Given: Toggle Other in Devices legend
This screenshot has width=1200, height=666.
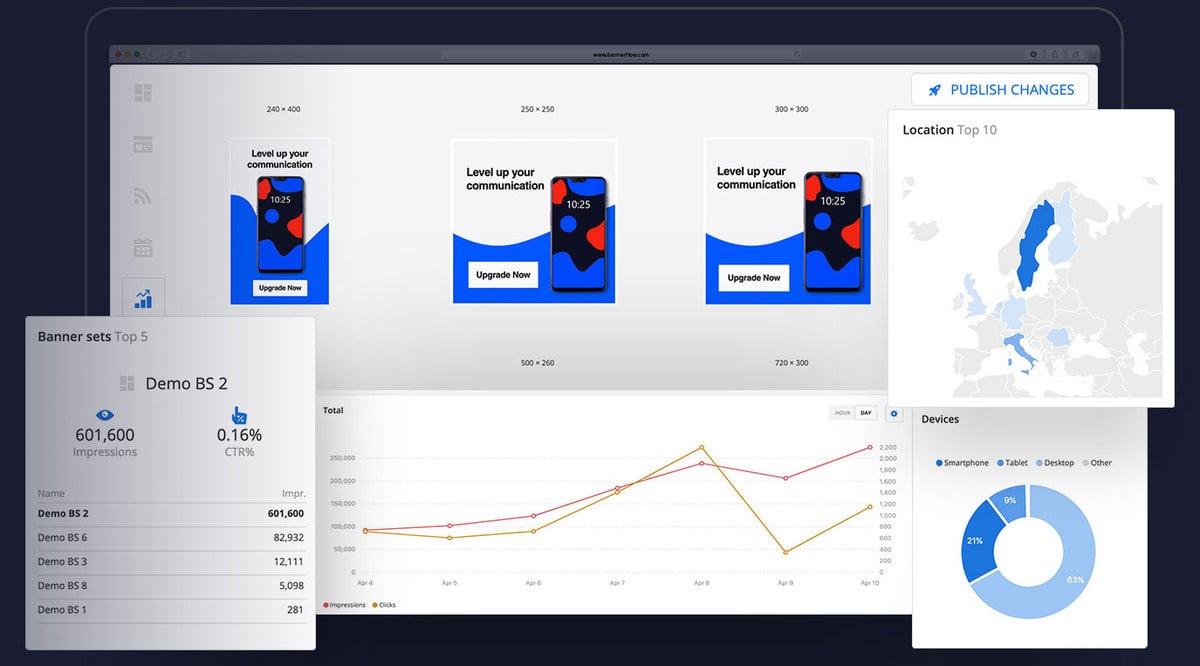Looking at the screenshot, I should click(1097, 463).
